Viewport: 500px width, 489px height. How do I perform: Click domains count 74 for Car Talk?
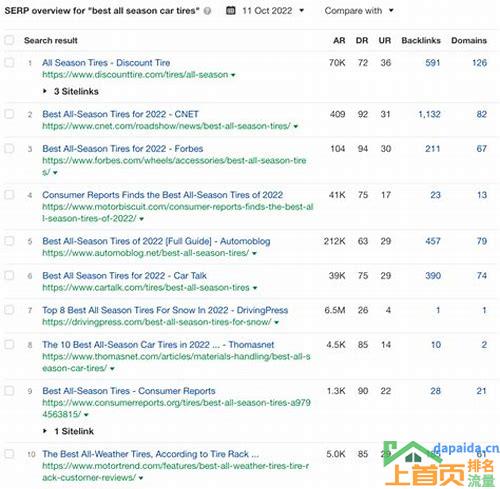coord(482,276)
